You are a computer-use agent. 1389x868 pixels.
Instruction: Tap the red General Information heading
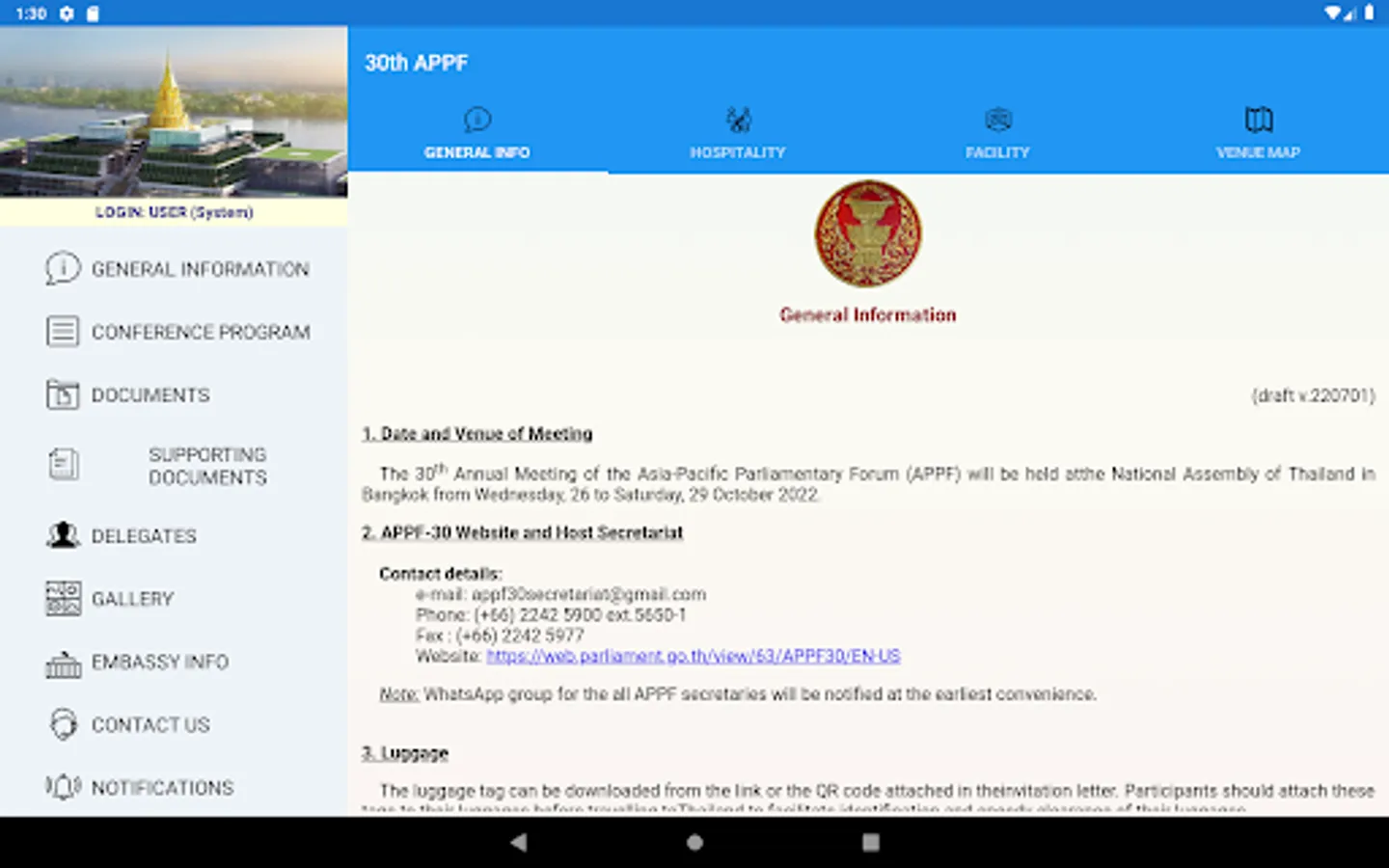click(868, 314)
